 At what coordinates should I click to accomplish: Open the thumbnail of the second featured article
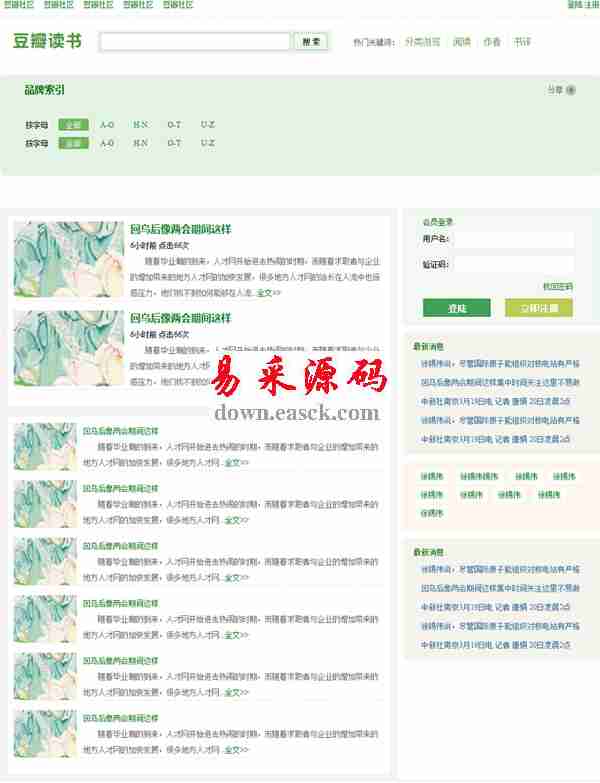coord(67,348)
